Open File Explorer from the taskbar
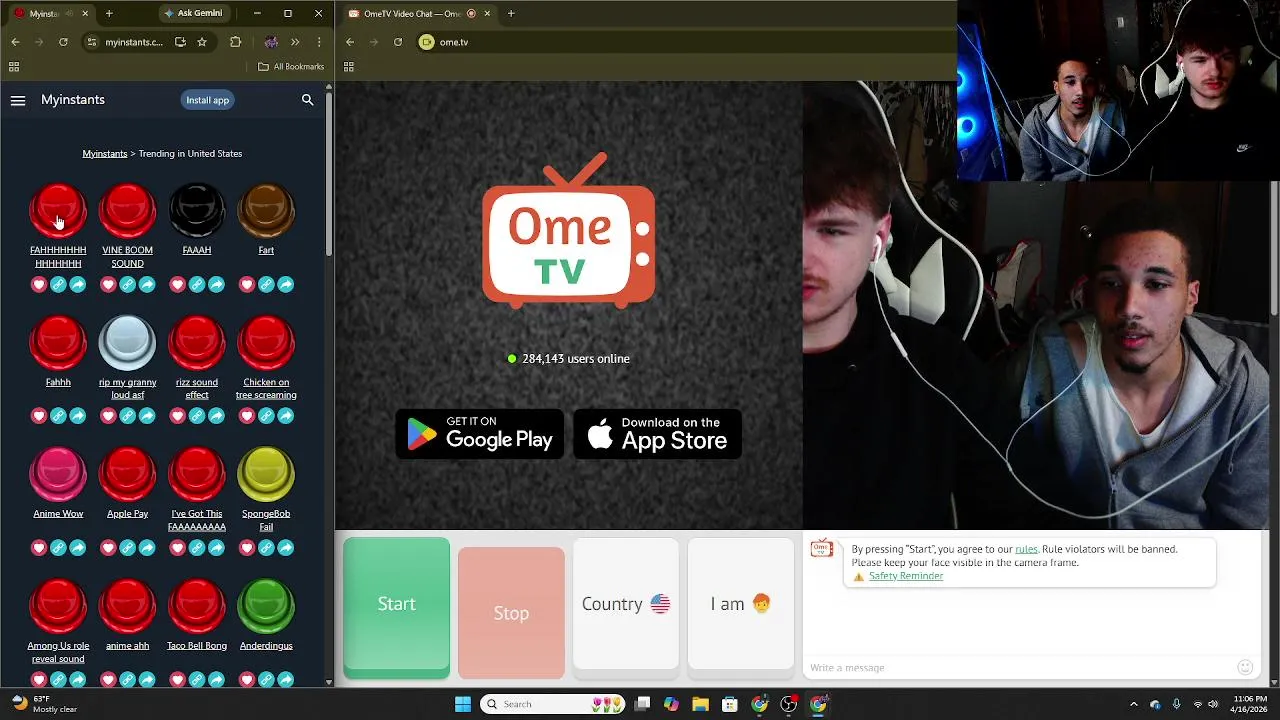Image resolution: width=1280 pixels, height=720 pixels. coord(700,704)
